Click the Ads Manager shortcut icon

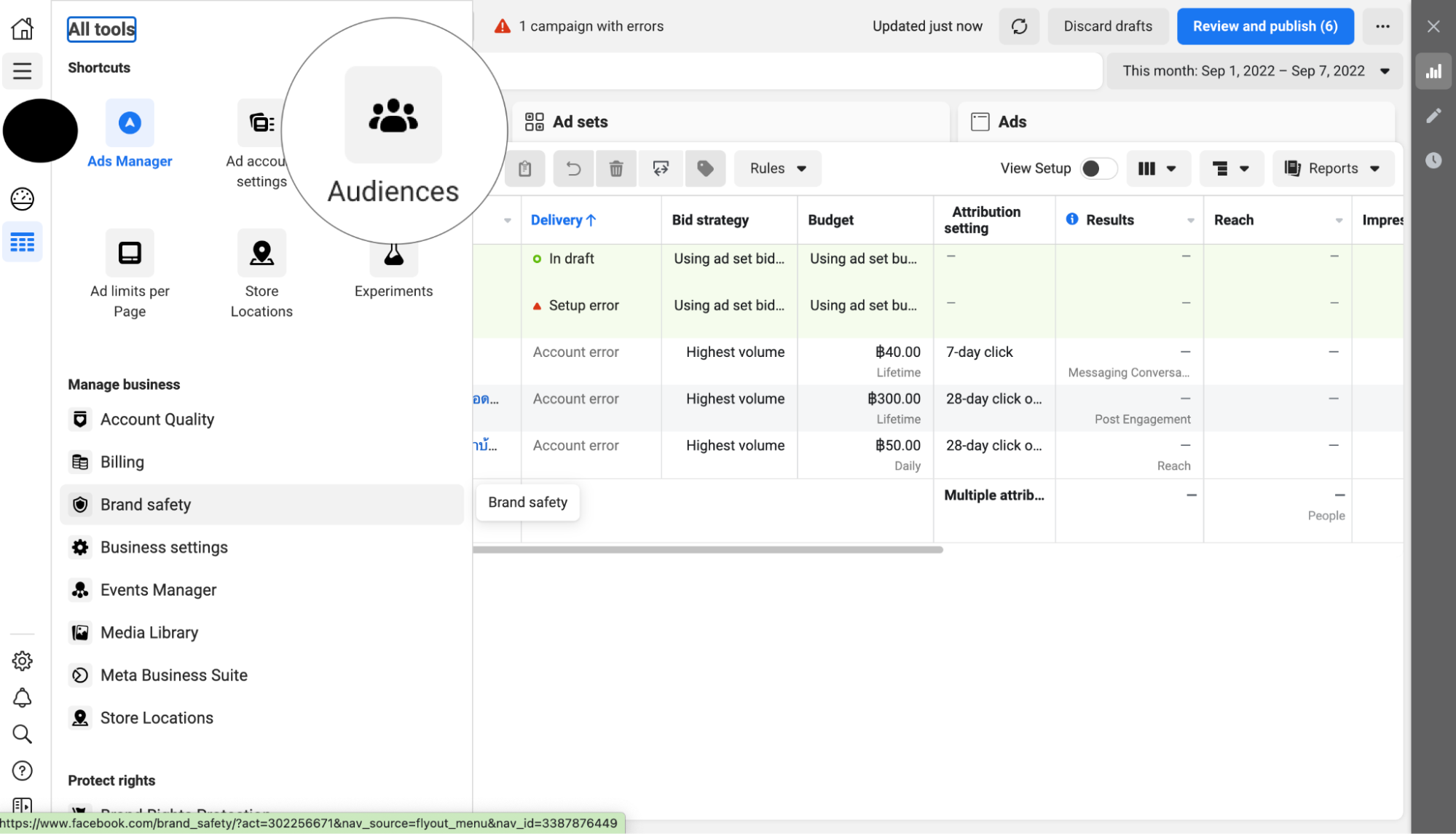[x=130, y=123]
